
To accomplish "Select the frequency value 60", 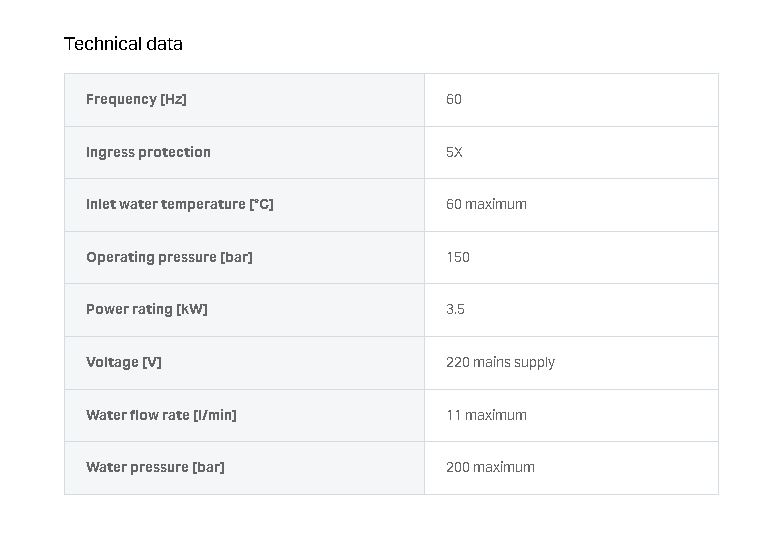I will click(x=454, y=99).
